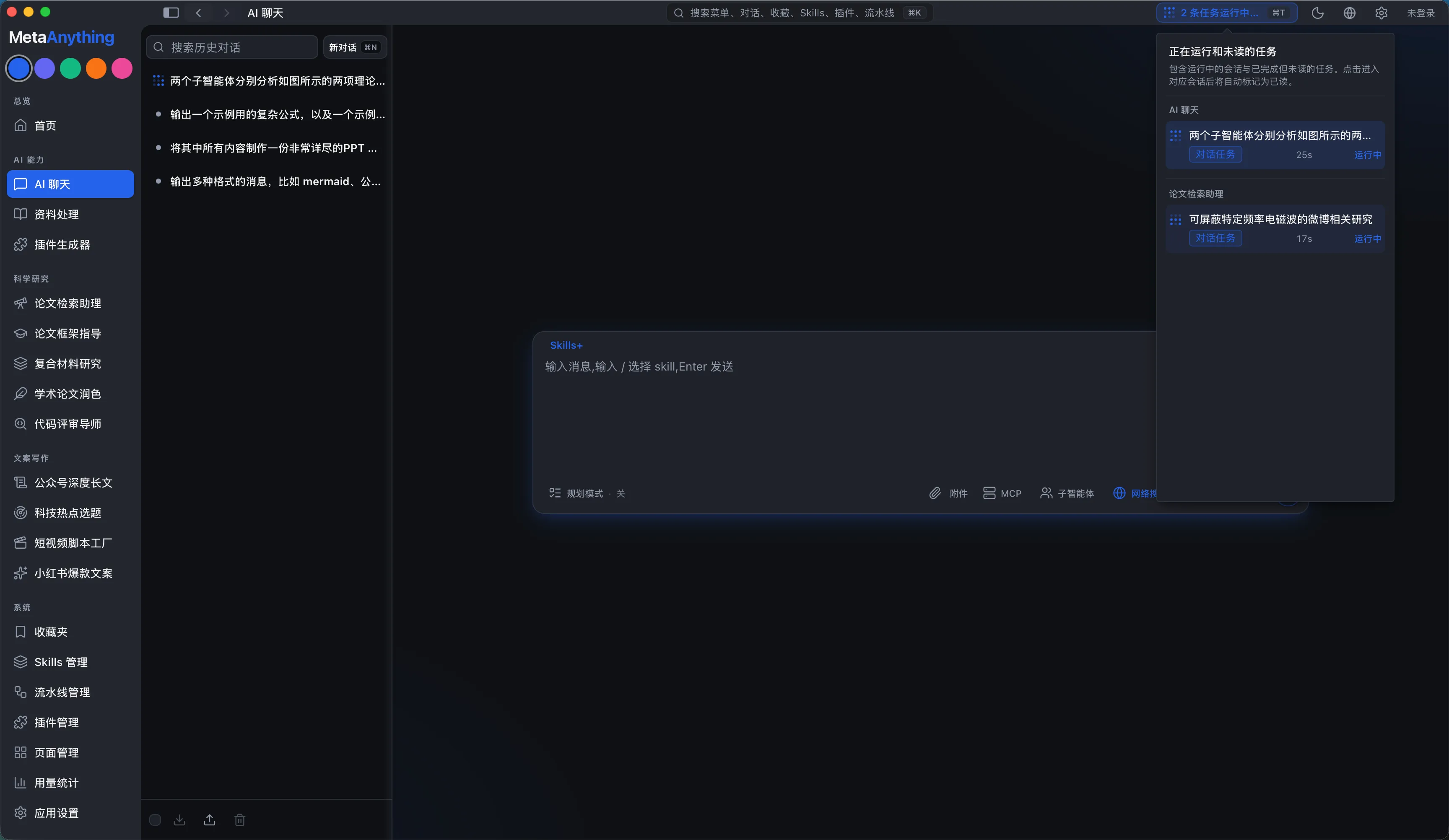Image resolution: width=1449 pixels, height=840 pixels.
Task: Open the 复合材料研究 layers item
Action: [x=70, y=363]
